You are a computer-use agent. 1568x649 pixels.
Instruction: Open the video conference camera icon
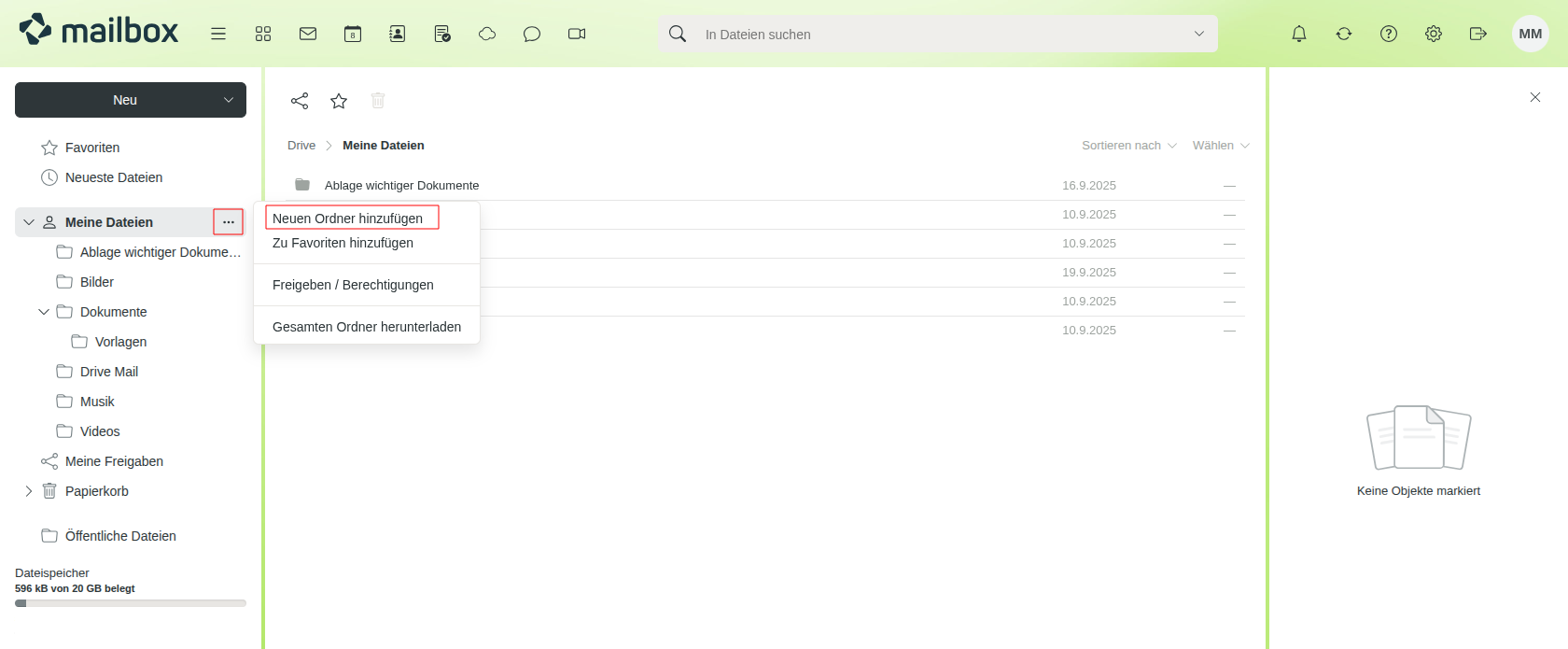577,34
